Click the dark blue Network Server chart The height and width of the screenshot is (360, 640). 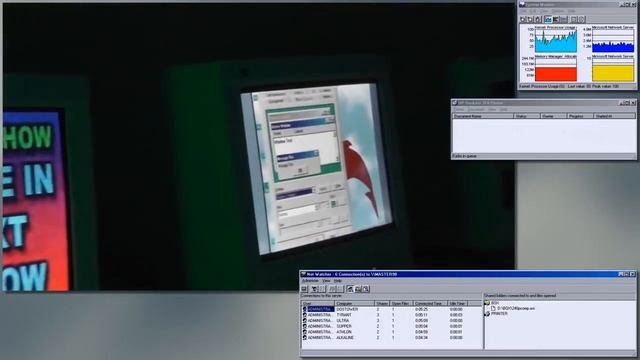(x=613, y=41)
